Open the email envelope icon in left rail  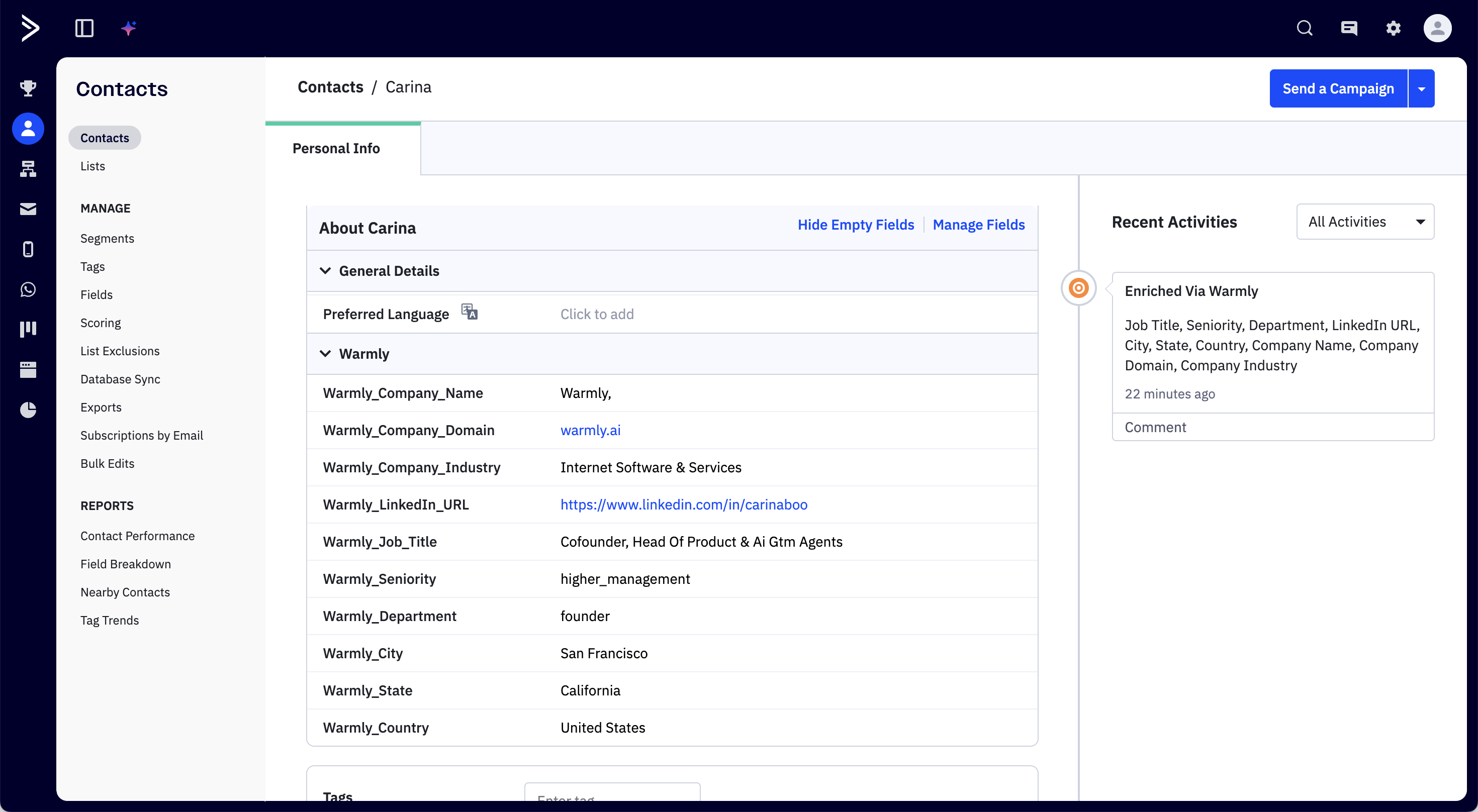[x=28, y=209]
